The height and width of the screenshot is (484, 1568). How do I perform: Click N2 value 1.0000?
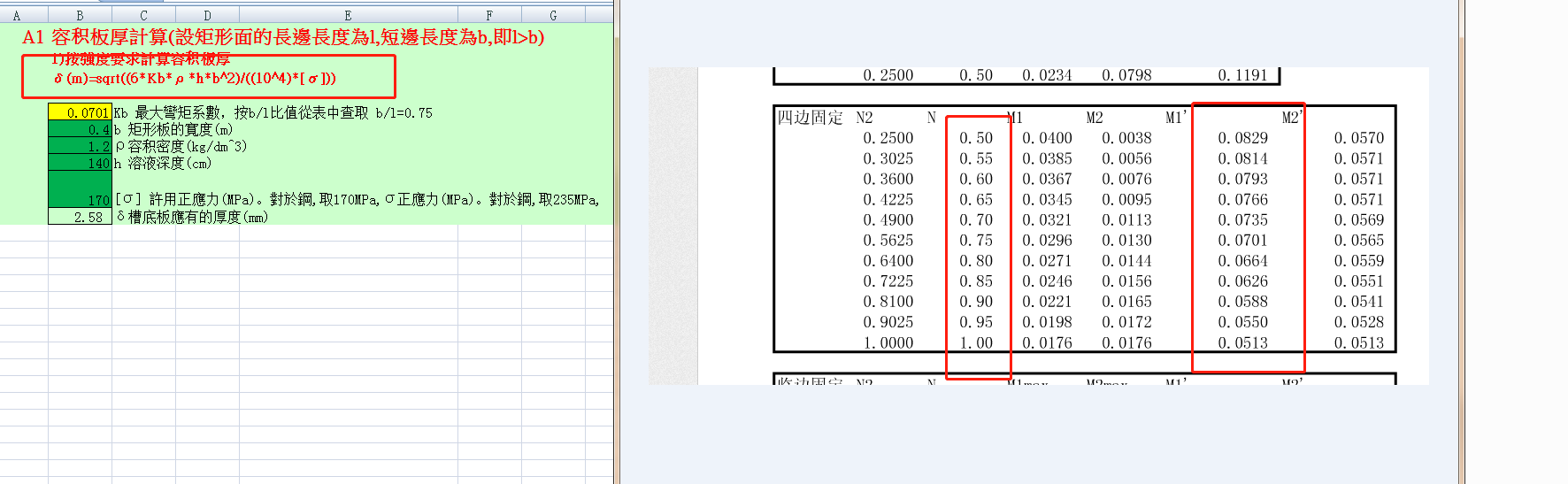888,342
